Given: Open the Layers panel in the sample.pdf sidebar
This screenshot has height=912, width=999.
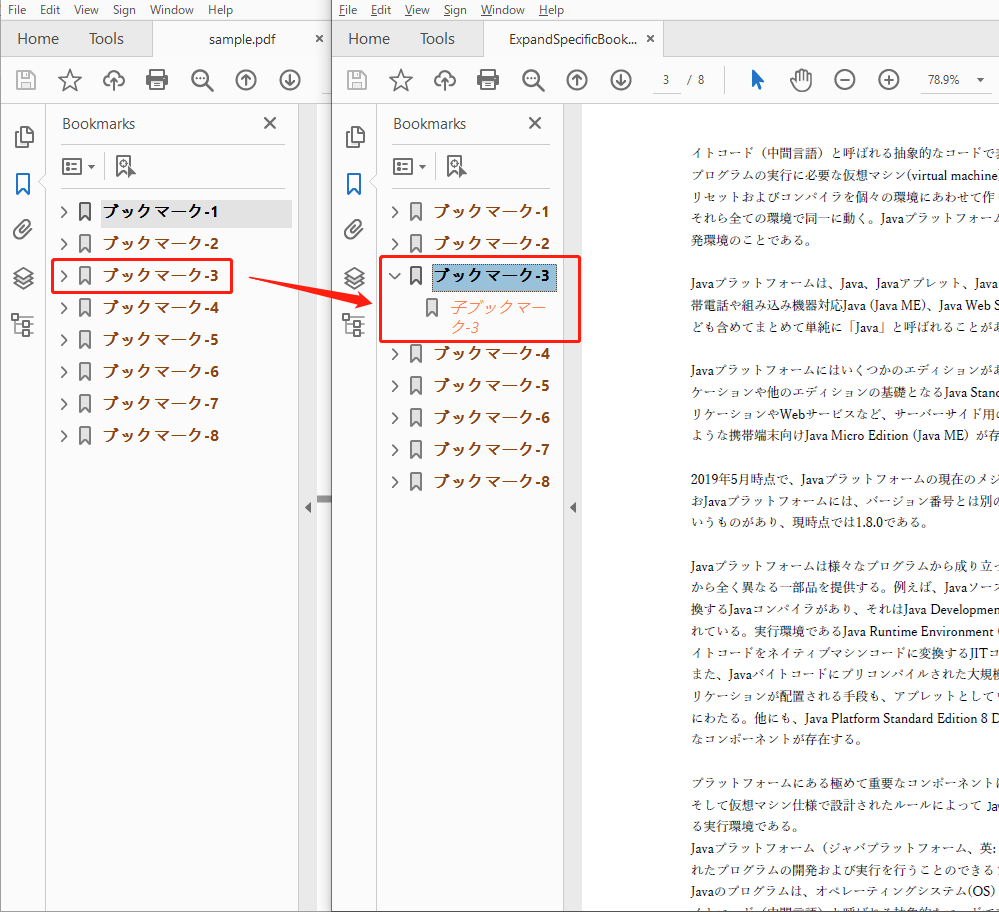Looking at the screenshot, I should pyautogui.click(x=24, y=278).
